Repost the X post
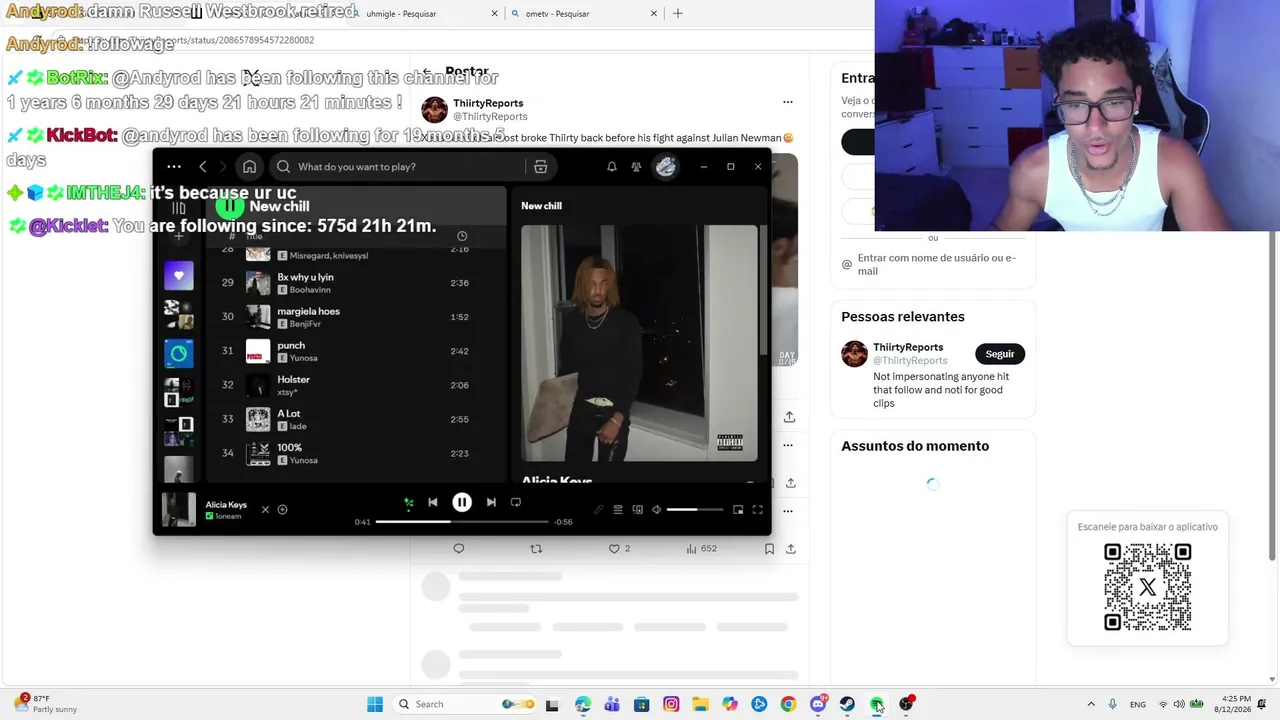This screenshot has height=720, width=1280. point(536,549)
